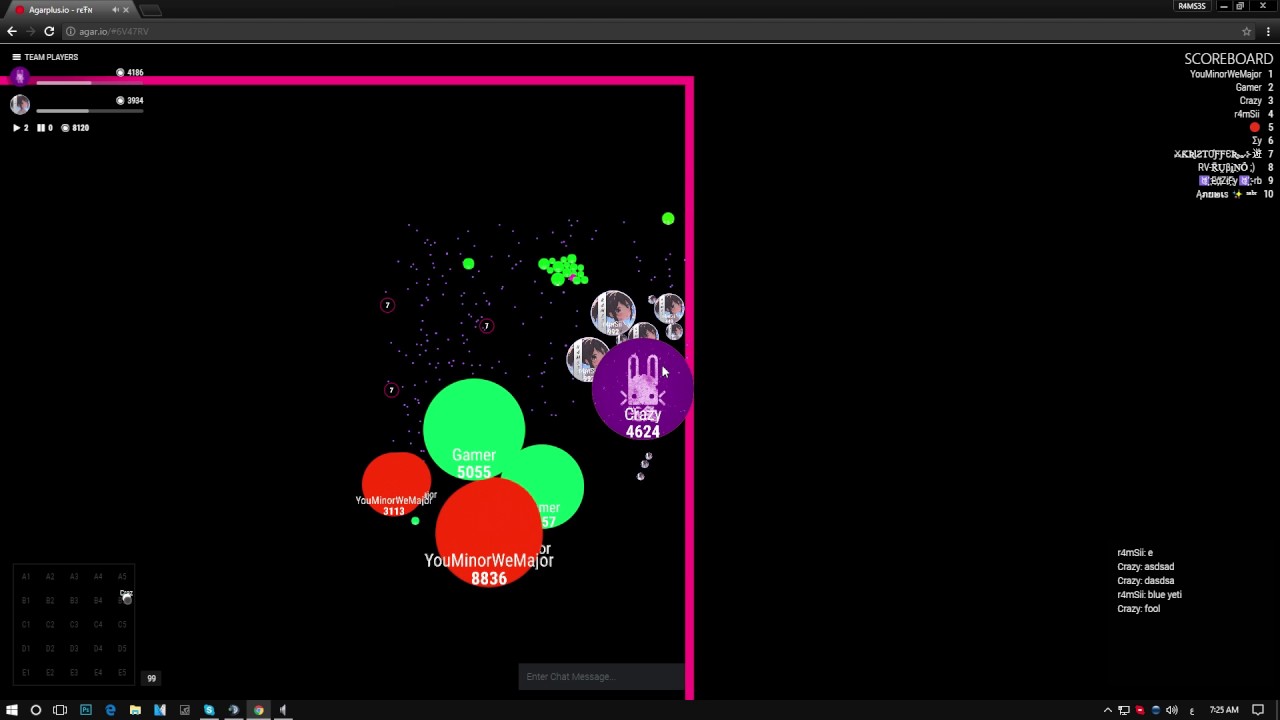Open a new browser tab
The height and width of the screenshot is (720, 1280).
click(x=151, y=10)
